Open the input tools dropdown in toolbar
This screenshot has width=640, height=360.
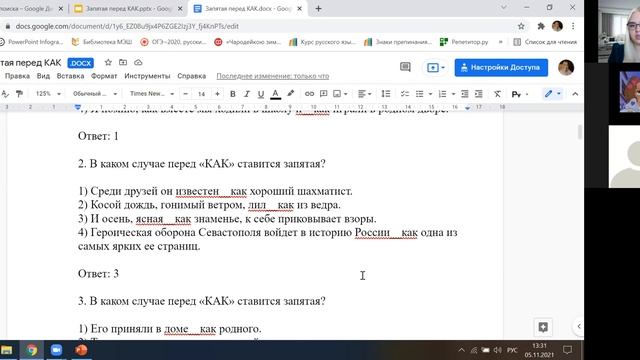tap(519, 94)
